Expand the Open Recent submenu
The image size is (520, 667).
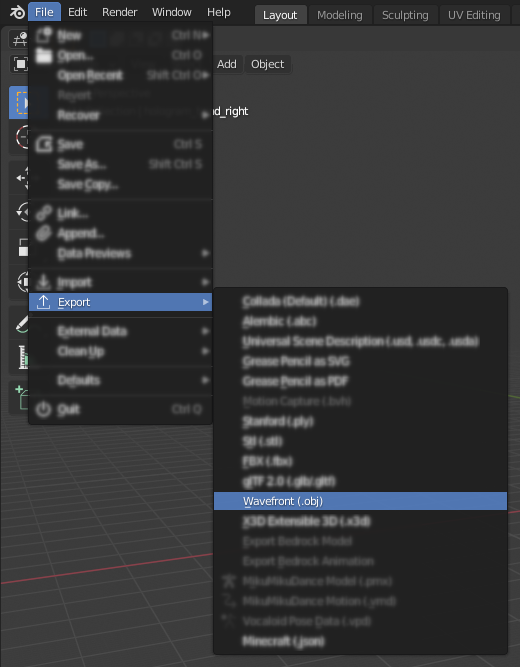[x=121, y=75]
